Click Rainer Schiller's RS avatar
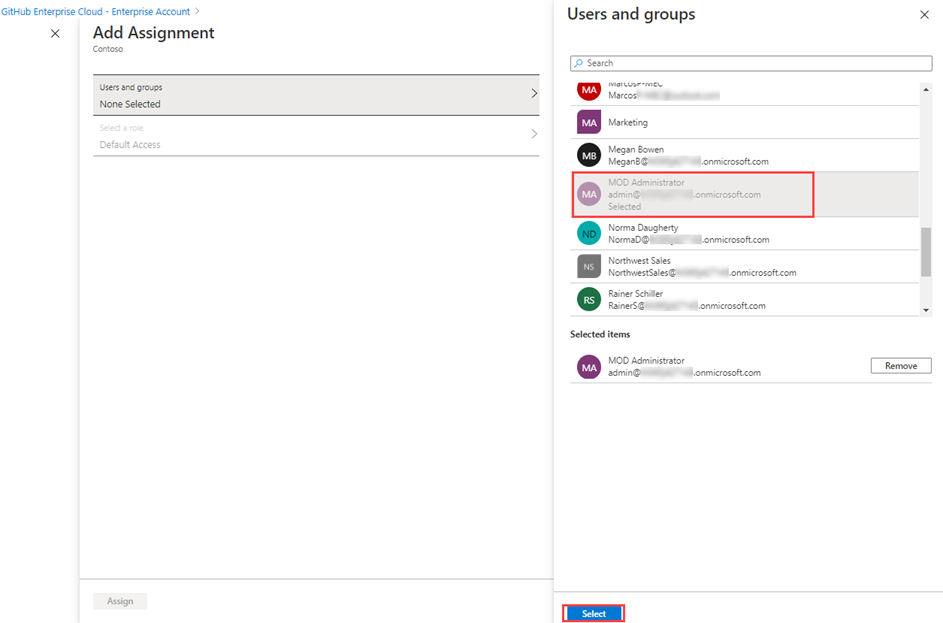This screenshot has height=623, width=943. point(588,299)
